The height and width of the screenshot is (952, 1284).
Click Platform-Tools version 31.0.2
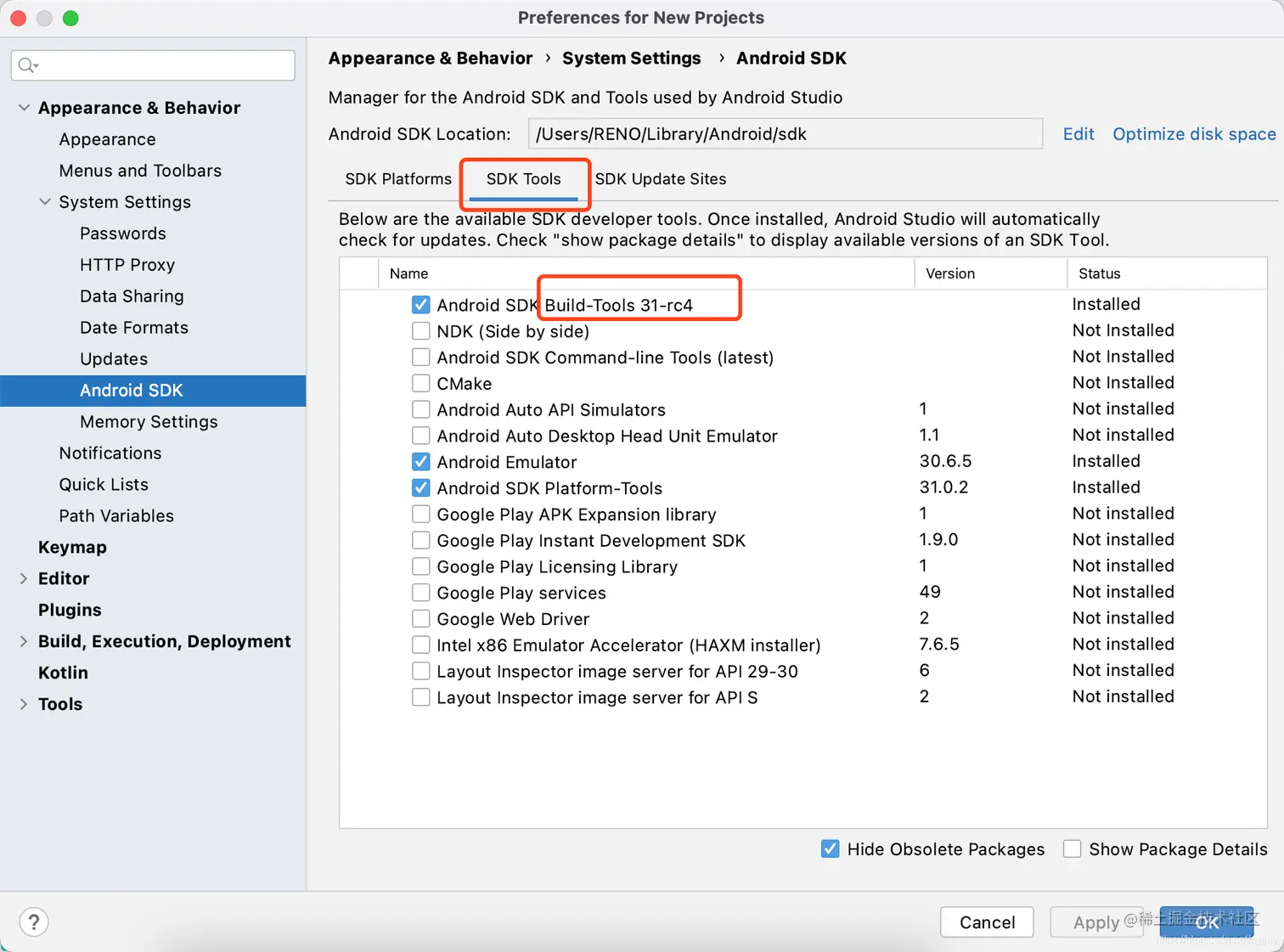tap(943, 487)
